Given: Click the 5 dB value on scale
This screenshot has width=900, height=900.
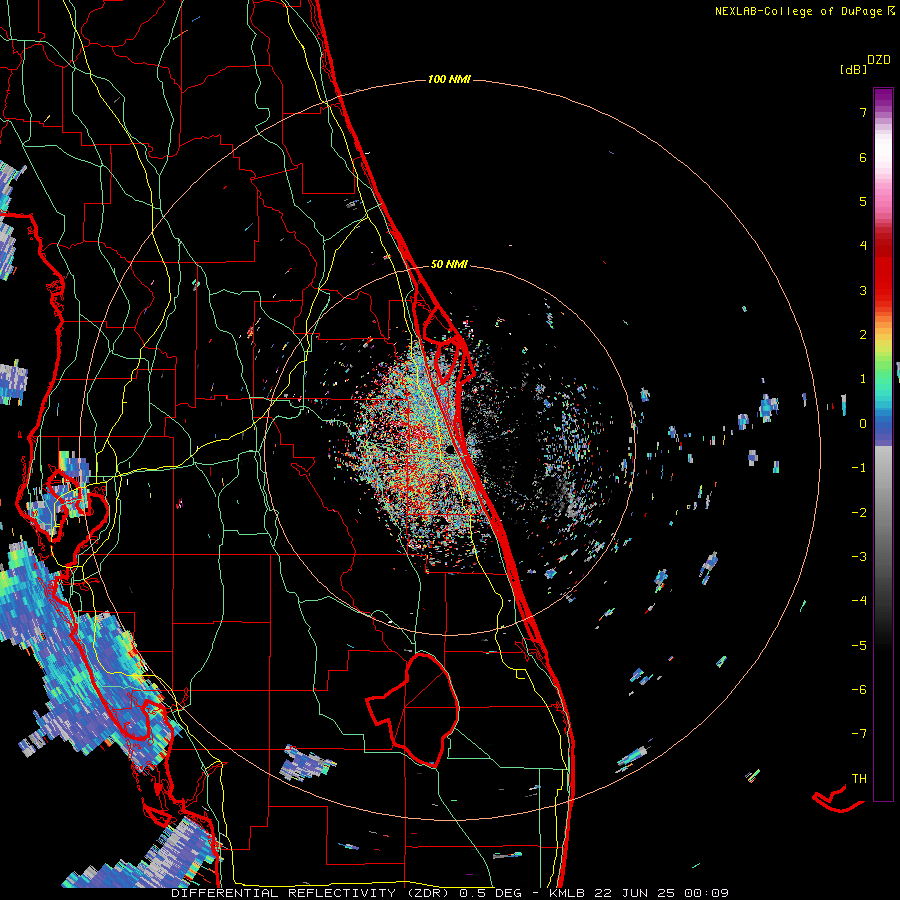Looking at the screenshot, I should [863, 201].
